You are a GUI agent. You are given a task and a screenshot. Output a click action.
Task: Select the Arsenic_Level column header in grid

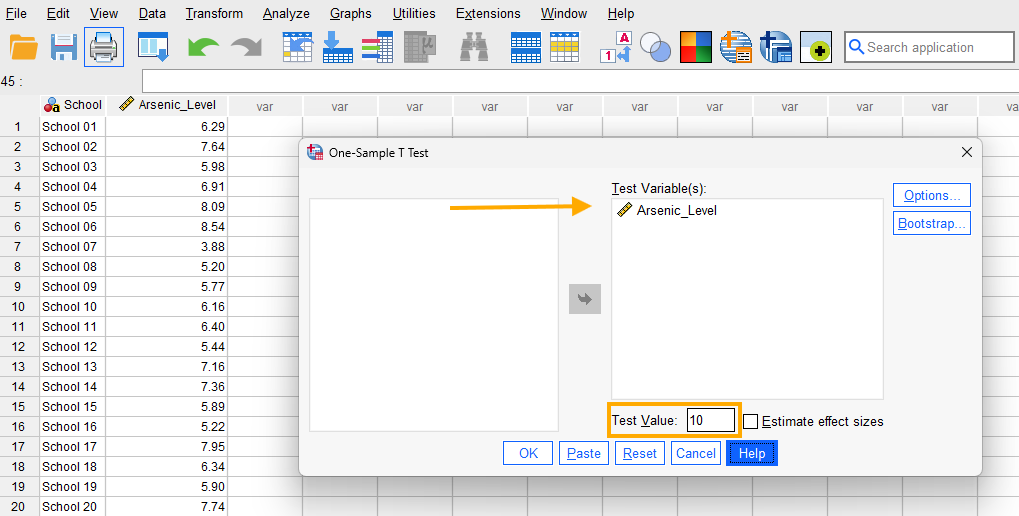point(167,105)
